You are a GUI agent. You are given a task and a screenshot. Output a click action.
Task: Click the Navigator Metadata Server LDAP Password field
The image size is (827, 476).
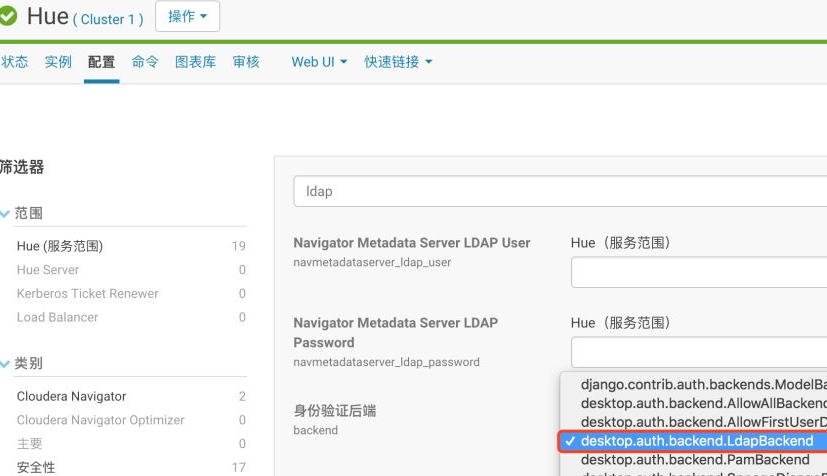(x=699, y=352)
